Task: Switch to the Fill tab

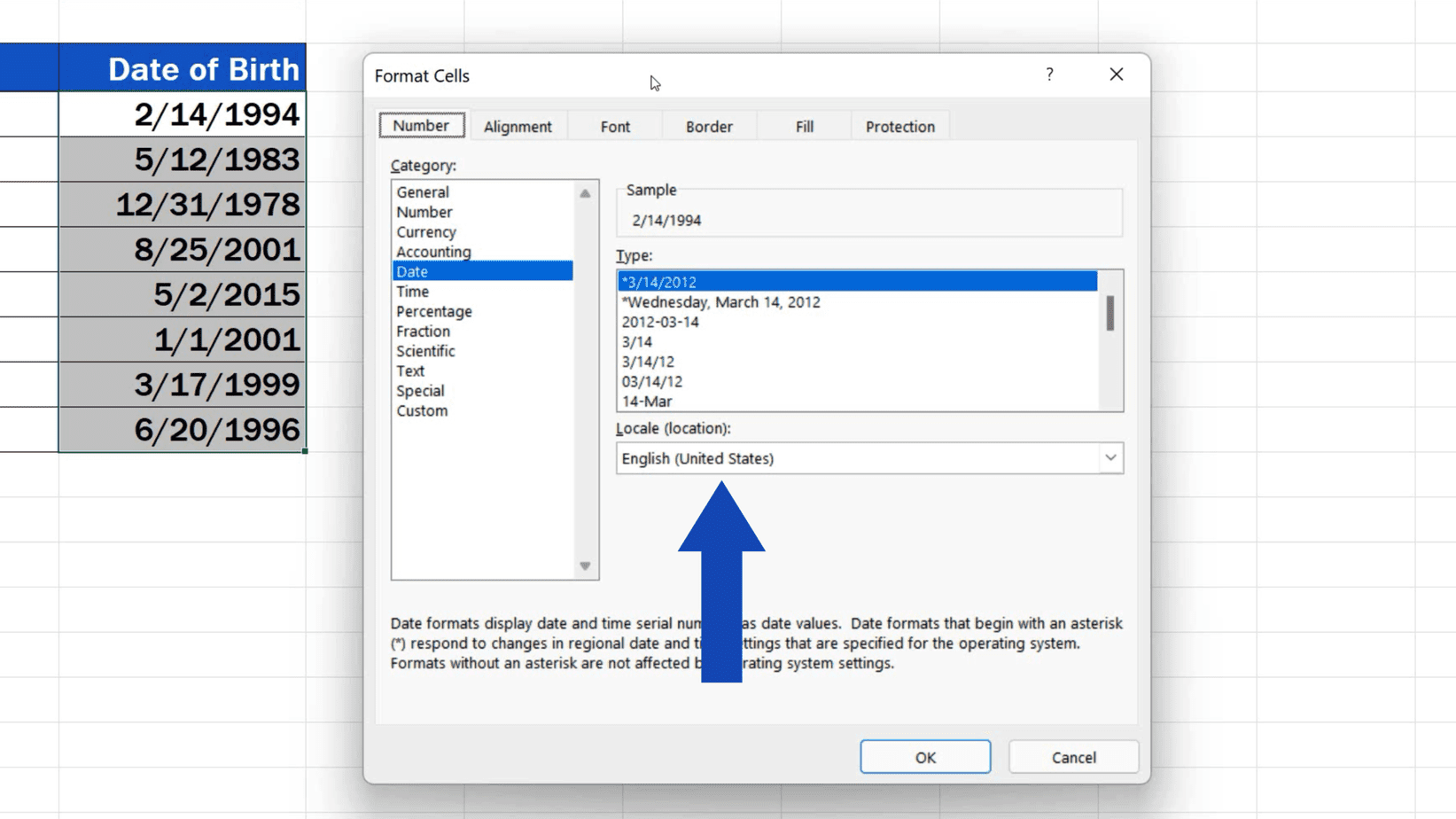Action: point(803,126)
